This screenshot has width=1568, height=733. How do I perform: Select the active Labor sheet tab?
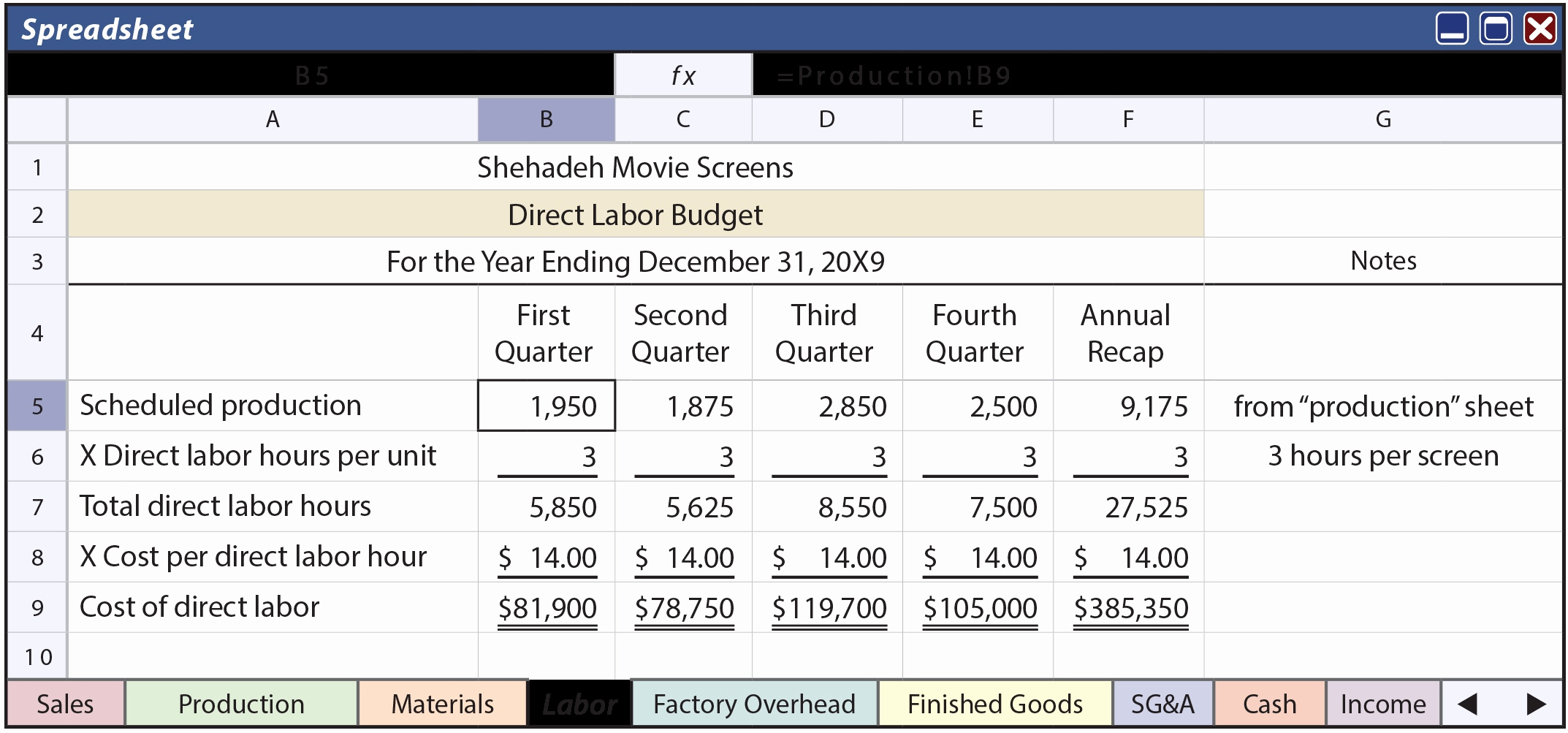pyautogui.click(x=578, y=704)
